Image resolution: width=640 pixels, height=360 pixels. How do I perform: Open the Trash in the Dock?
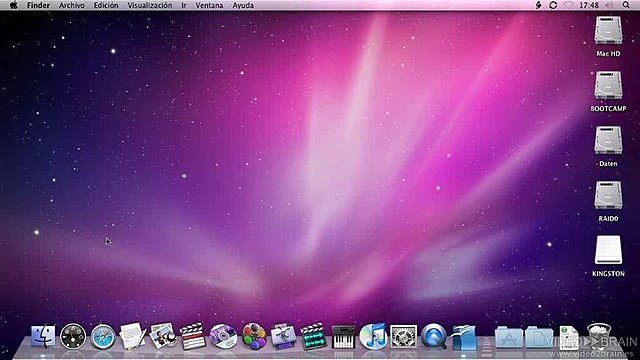coord(599,336)
